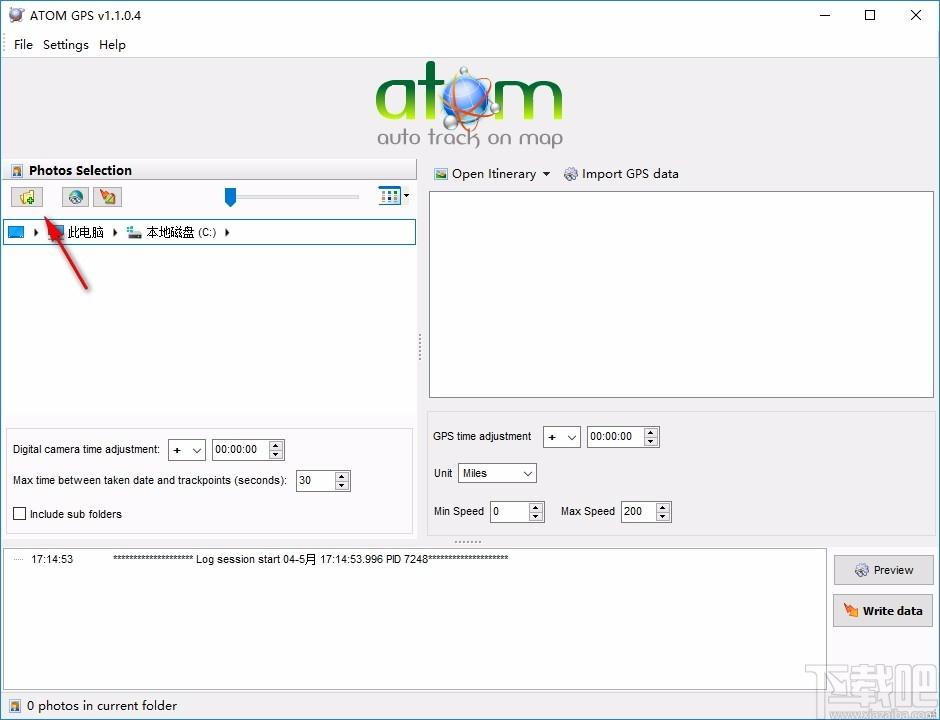Viewport: 940px width, 720px height.
Task: Click the Write data button
Action: (x=883, y=611)
